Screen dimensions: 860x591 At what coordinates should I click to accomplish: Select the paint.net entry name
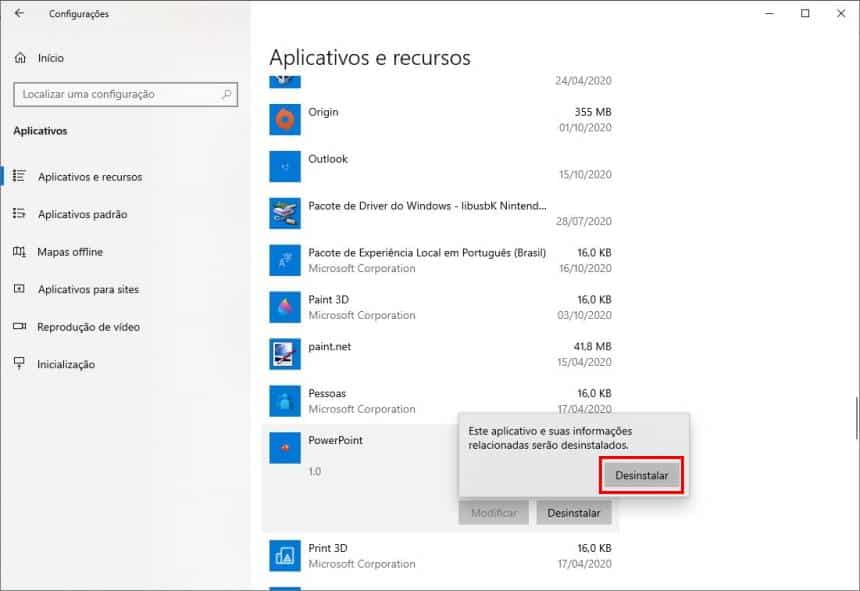click(329, 346)
